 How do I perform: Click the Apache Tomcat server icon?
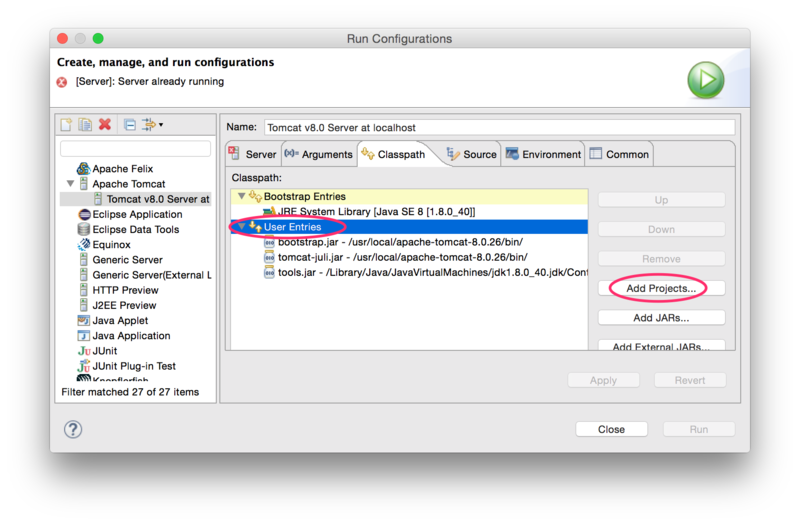pos(84,184)
